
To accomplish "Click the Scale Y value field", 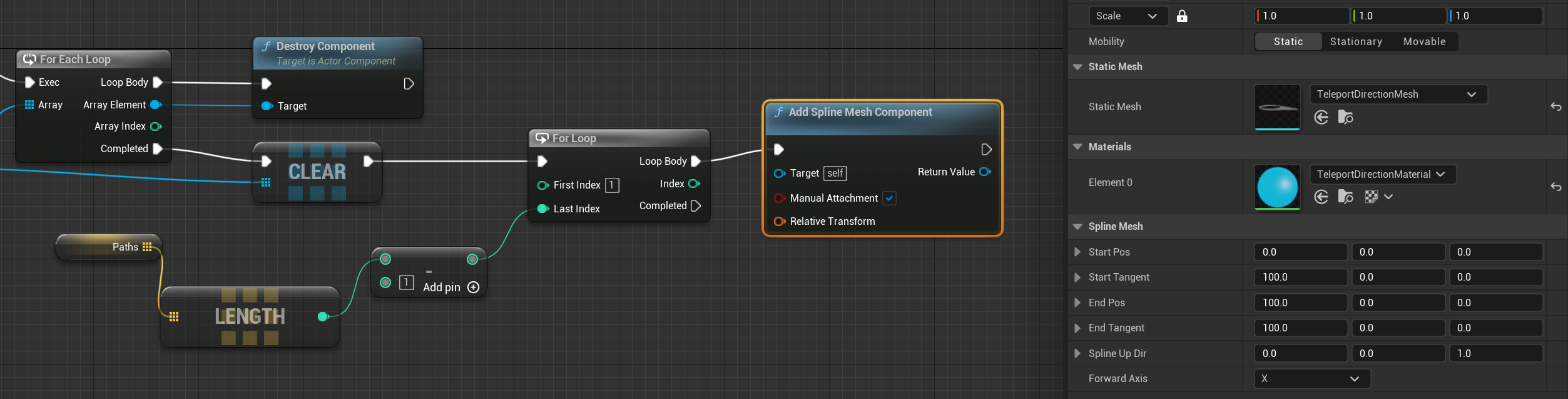I will click(x=1398, y=16).
